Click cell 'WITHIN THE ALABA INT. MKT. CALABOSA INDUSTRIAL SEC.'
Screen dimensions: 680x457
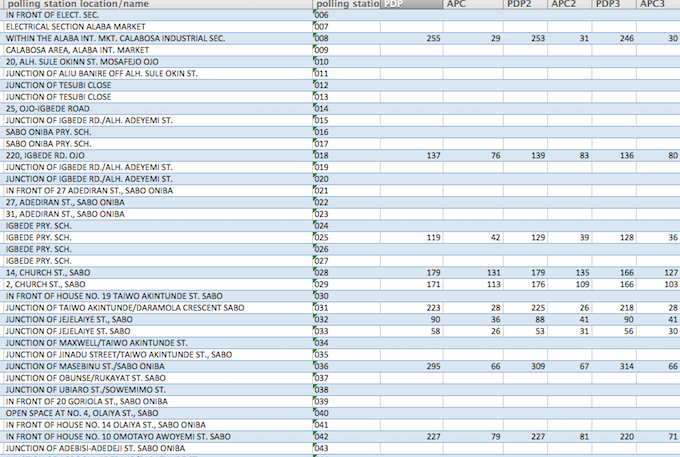pyautogui.click(x=156, y=38)
